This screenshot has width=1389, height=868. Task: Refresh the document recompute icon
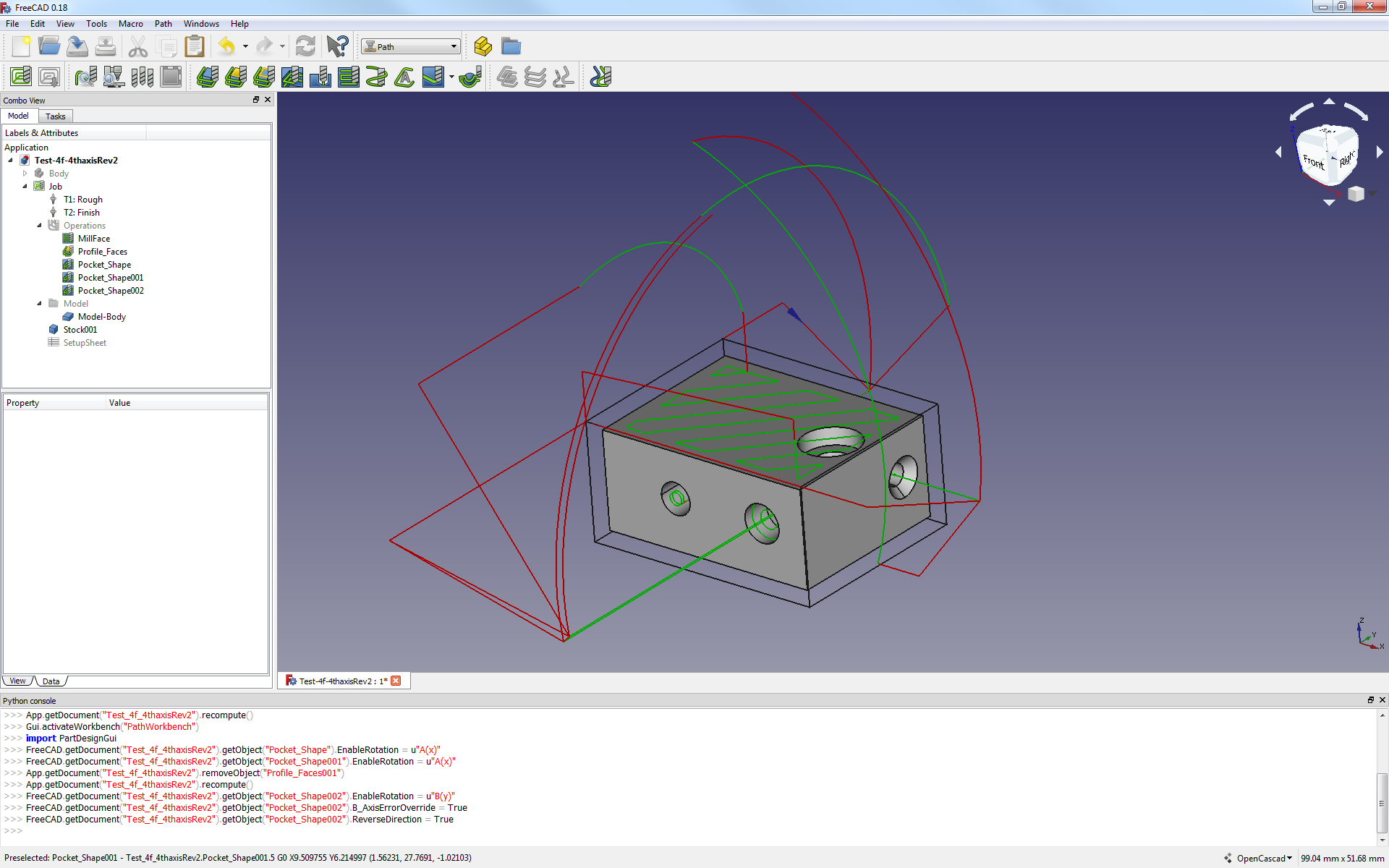(x=306, y=47)
